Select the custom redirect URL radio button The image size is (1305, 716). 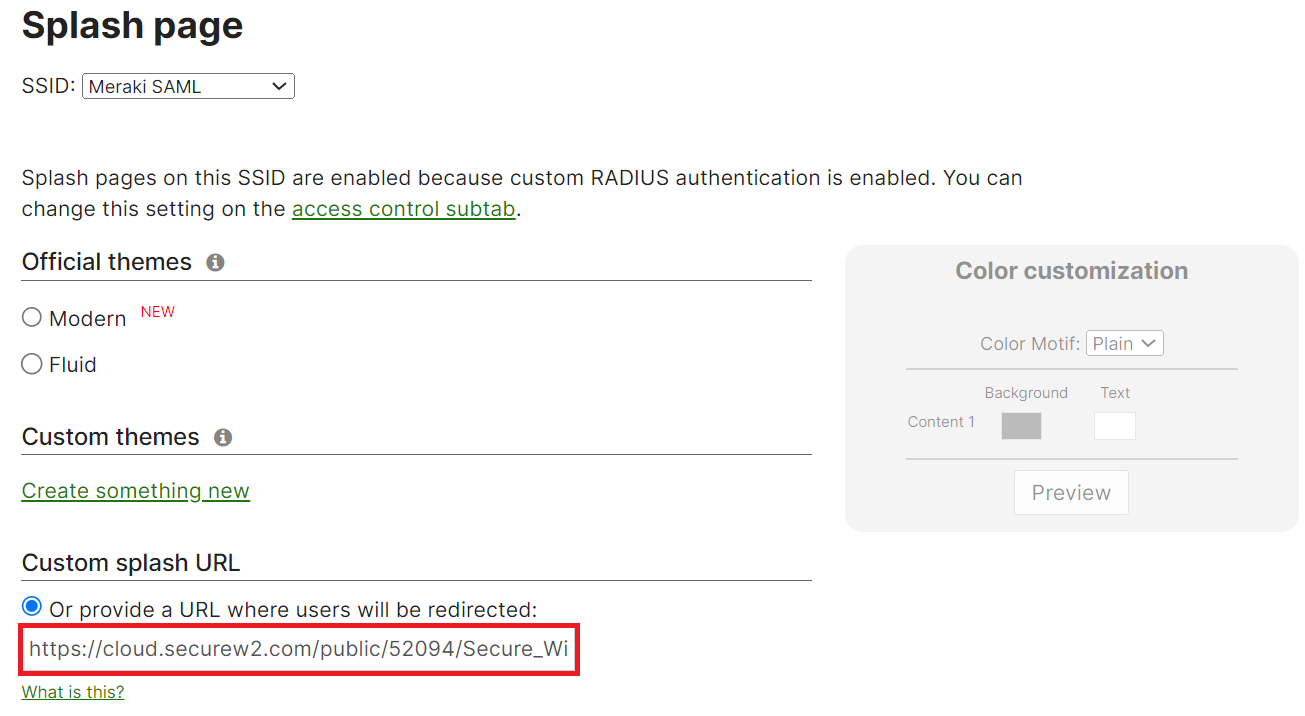[32, 607]
